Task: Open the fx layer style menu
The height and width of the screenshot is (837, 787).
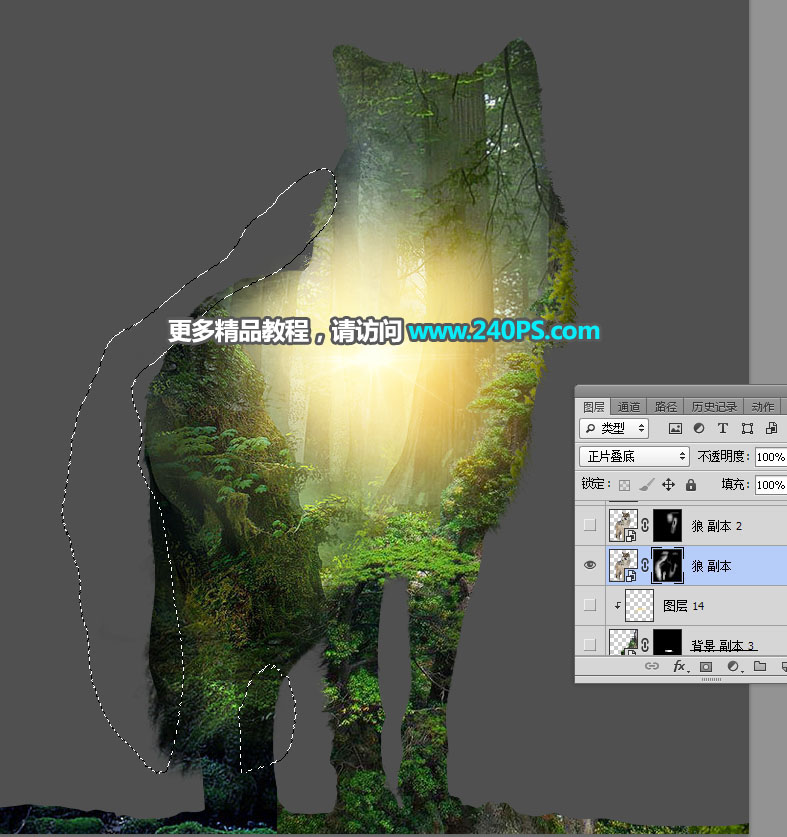Action: pyautogui.click(x=680, y=666)
